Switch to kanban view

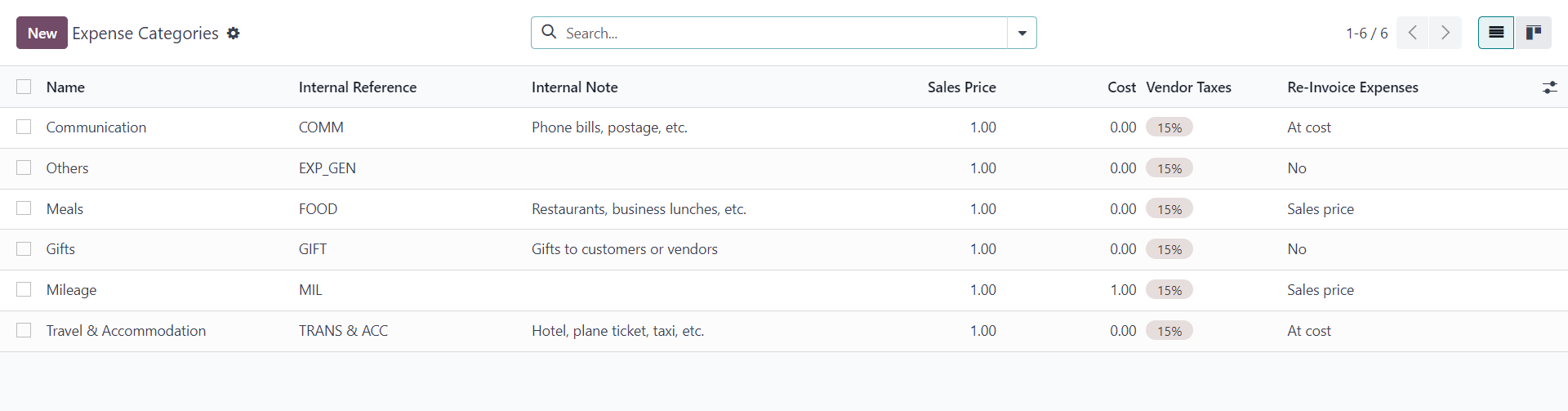coord(1533,33)
